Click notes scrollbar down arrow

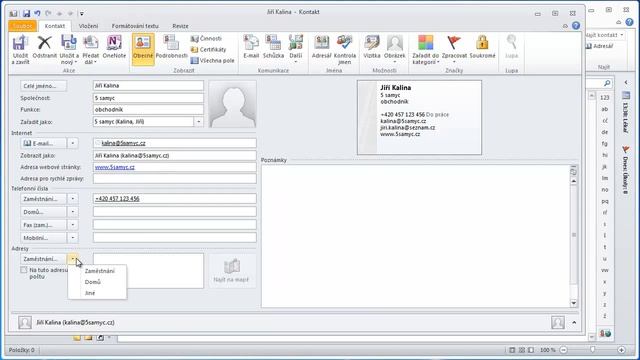point(574,303)
